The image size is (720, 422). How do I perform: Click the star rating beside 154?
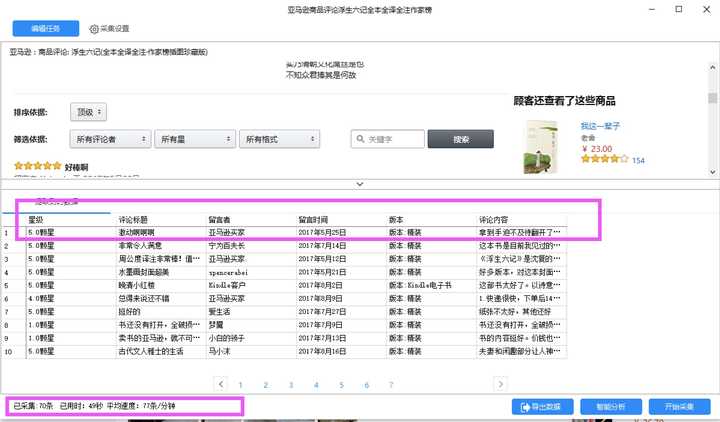[x=604, y=159]
